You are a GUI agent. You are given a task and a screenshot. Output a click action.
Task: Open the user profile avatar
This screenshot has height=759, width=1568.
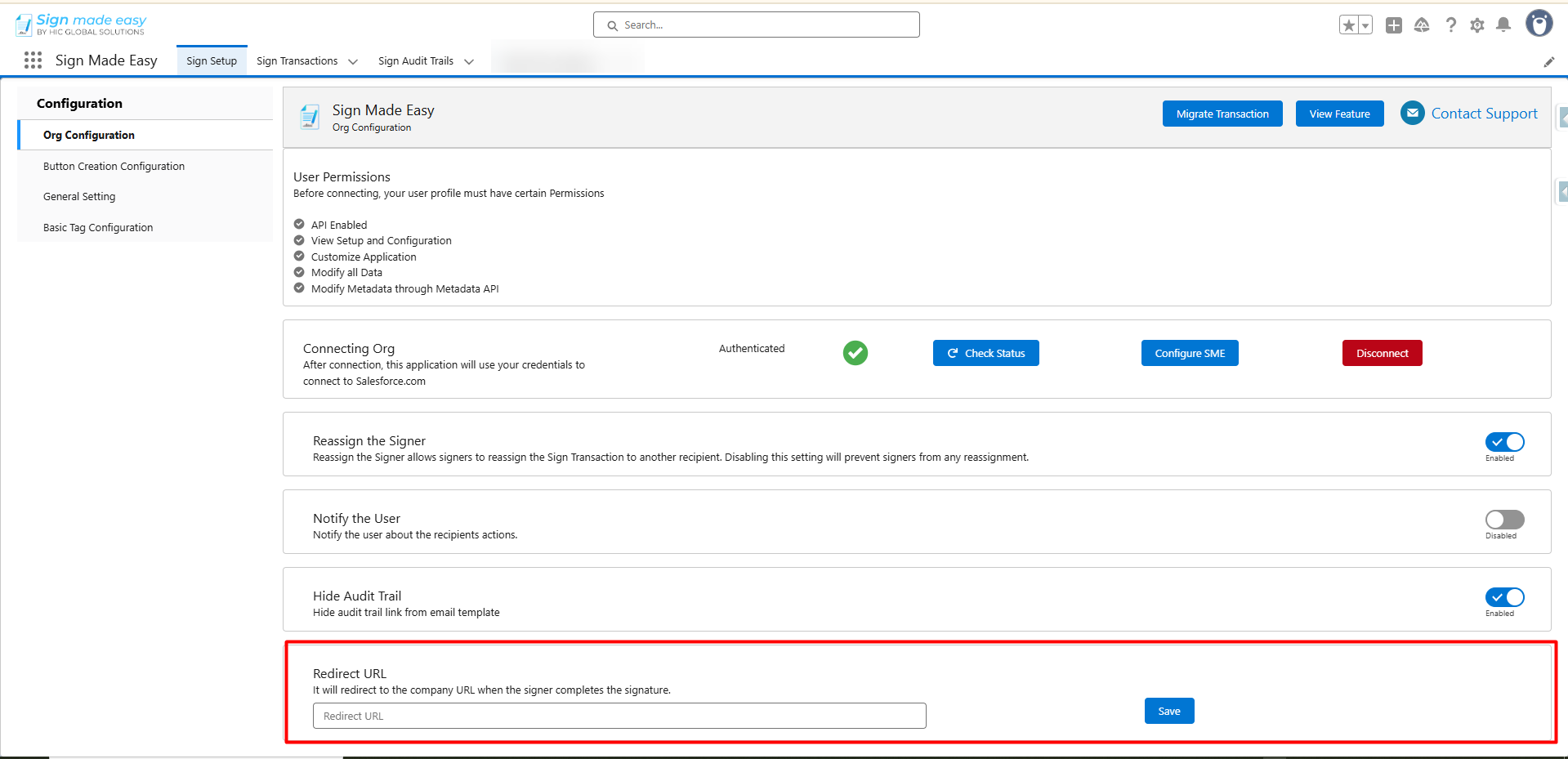(x=1539, y=24)
